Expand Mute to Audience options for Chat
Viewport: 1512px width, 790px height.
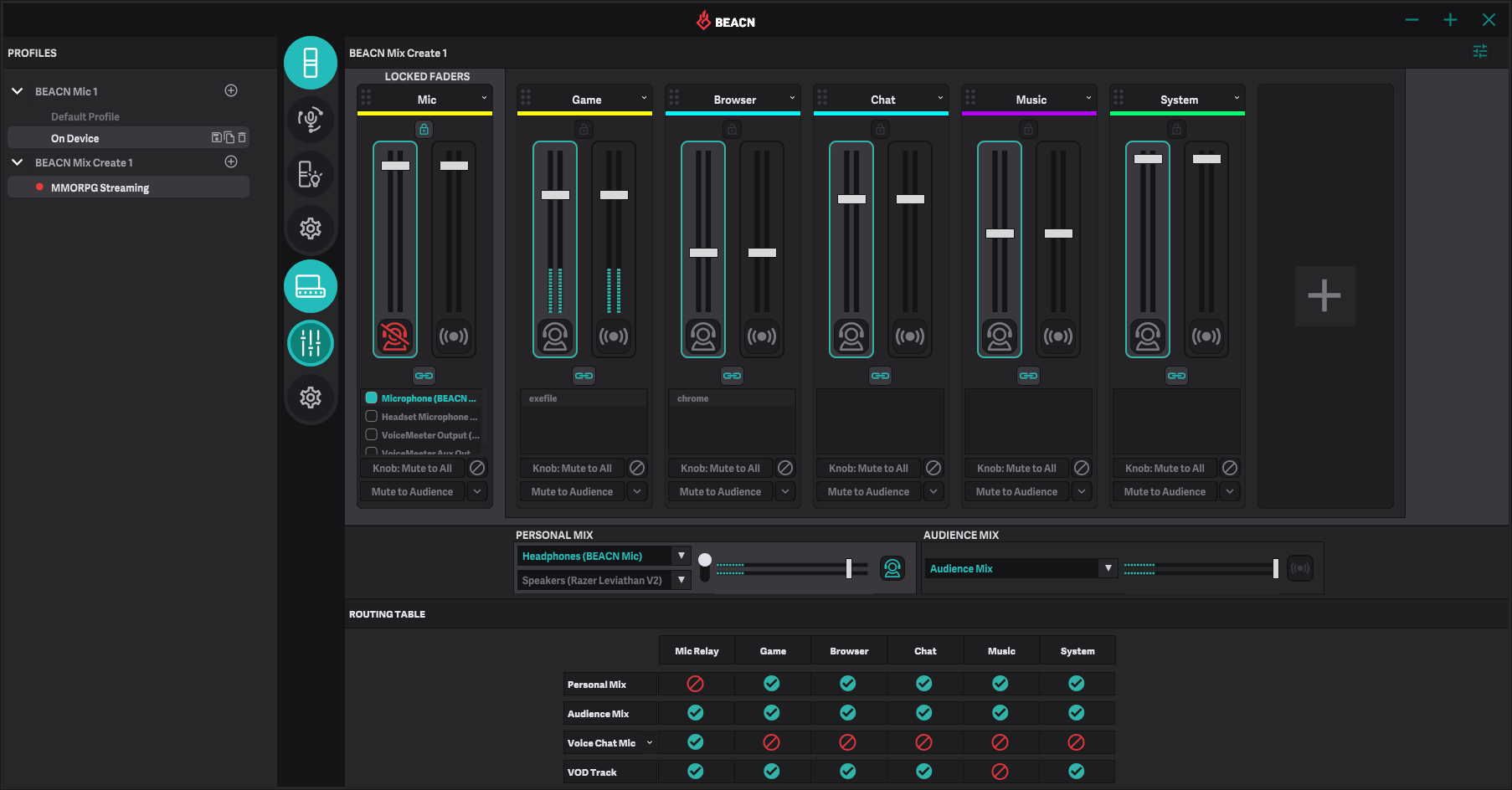pos(933,491)
